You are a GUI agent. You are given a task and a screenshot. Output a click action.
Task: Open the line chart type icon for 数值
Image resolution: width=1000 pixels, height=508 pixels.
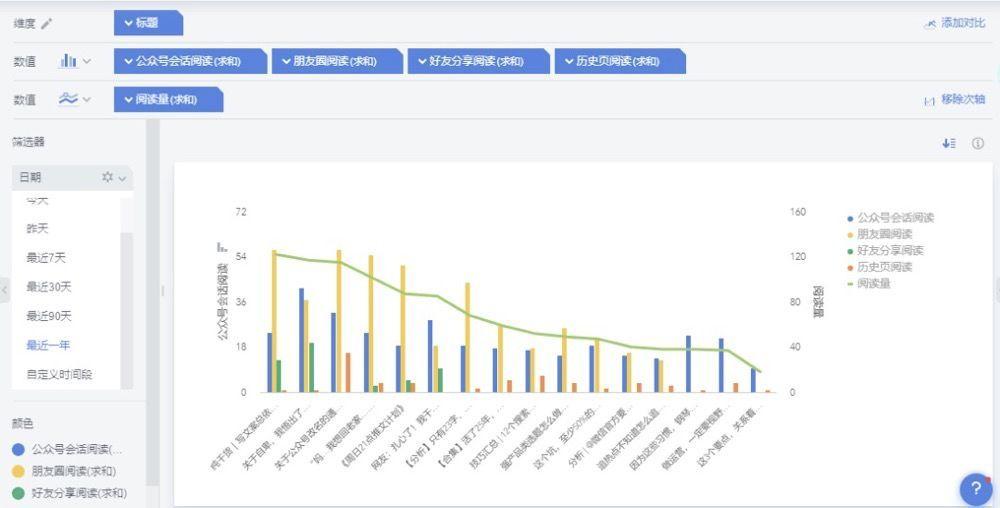pyautogui.click(x=68, y=99)
